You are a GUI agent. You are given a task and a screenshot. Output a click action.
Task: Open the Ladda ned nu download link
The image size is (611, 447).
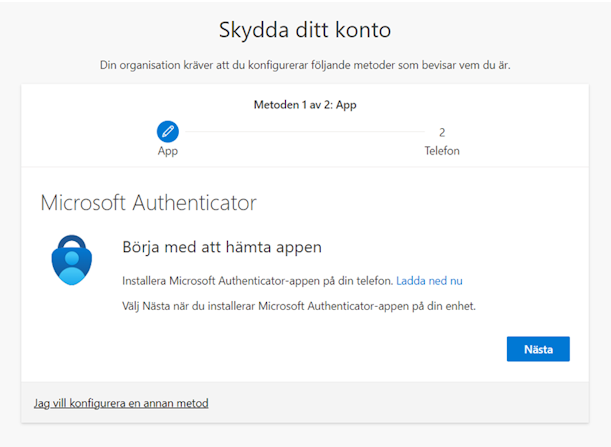pos(429,281)
